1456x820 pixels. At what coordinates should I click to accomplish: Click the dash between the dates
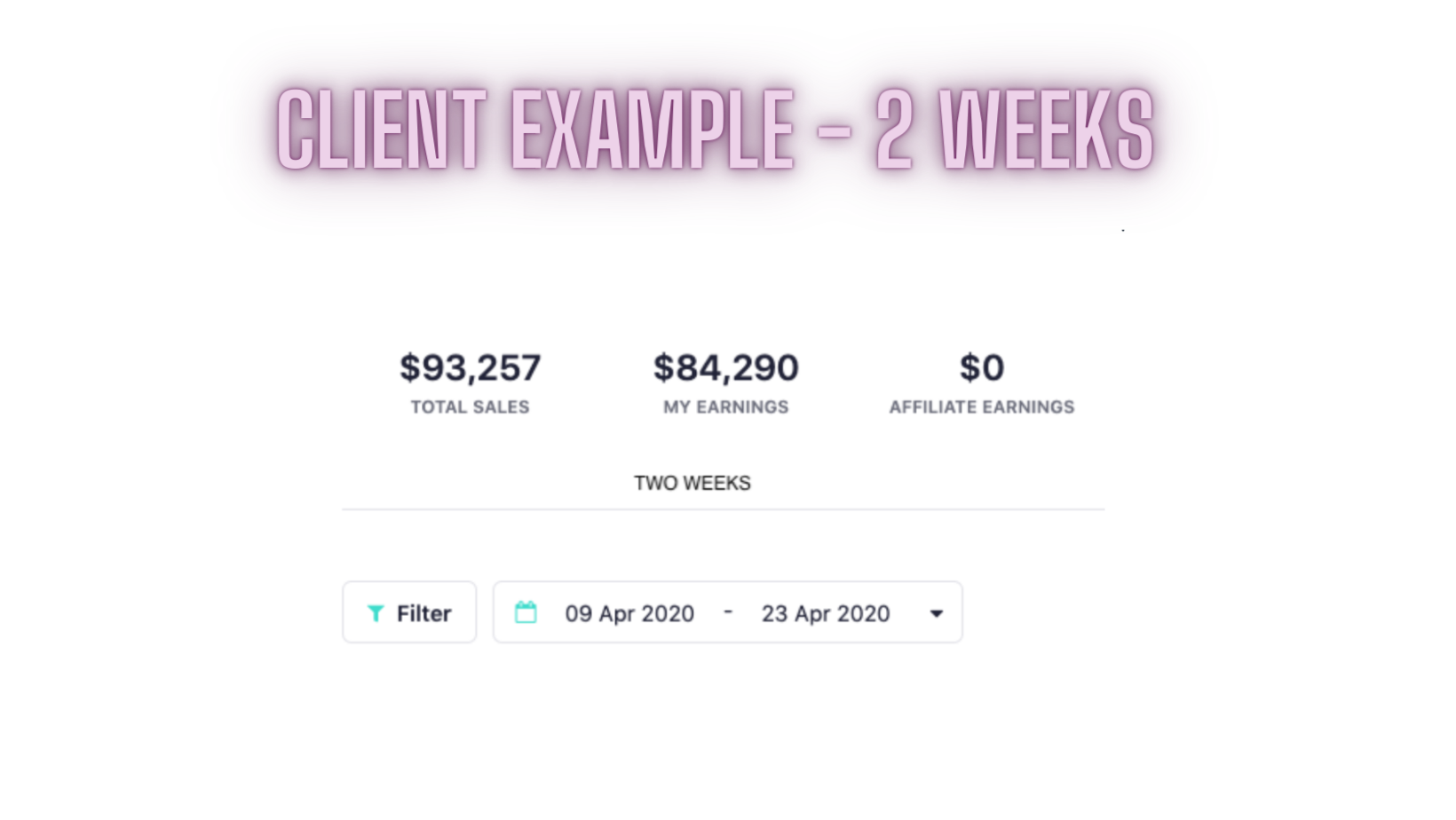(728, 611)
